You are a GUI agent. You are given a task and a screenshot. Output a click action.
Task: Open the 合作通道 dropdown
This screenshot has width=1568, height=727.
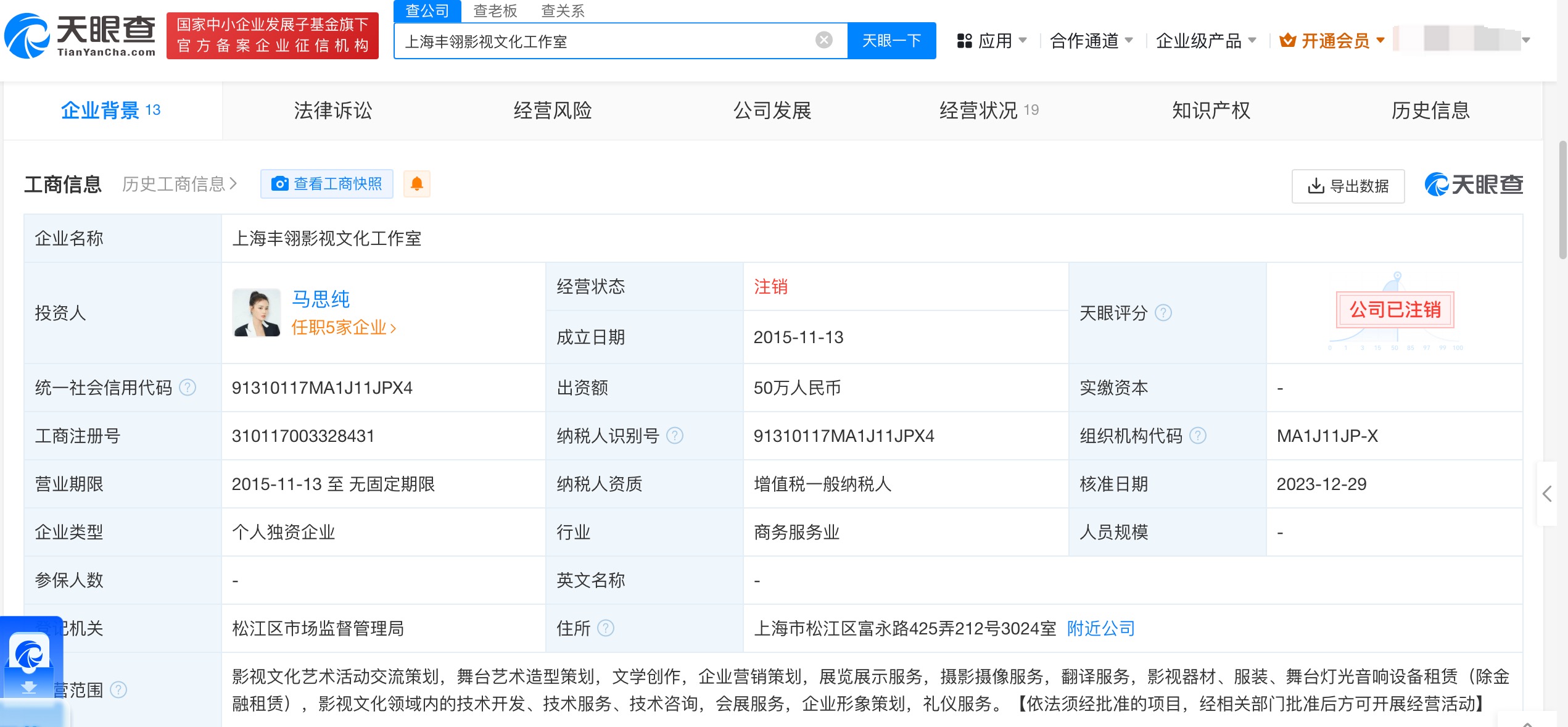point(1091,41)
